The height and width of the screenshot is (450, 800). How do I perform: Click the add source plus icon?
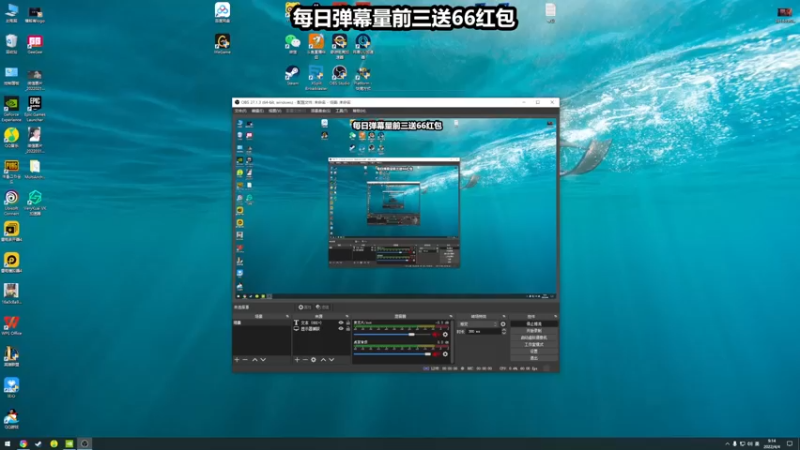tap(297, 360)
